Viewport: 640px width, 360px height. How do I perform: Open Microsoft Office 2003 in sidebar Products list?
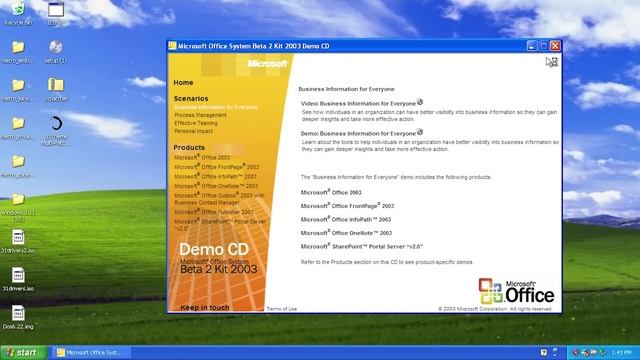point(202,157)
